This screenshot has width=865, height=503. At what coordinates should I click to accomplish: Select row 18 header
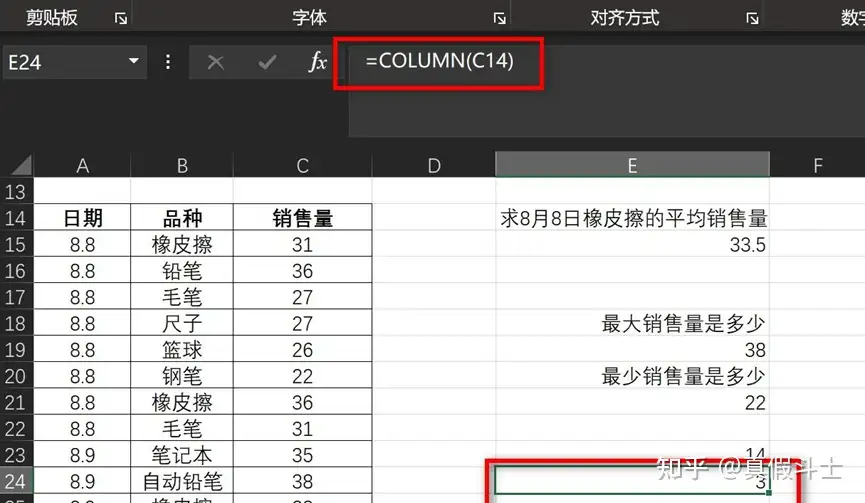tap(17, 323)
